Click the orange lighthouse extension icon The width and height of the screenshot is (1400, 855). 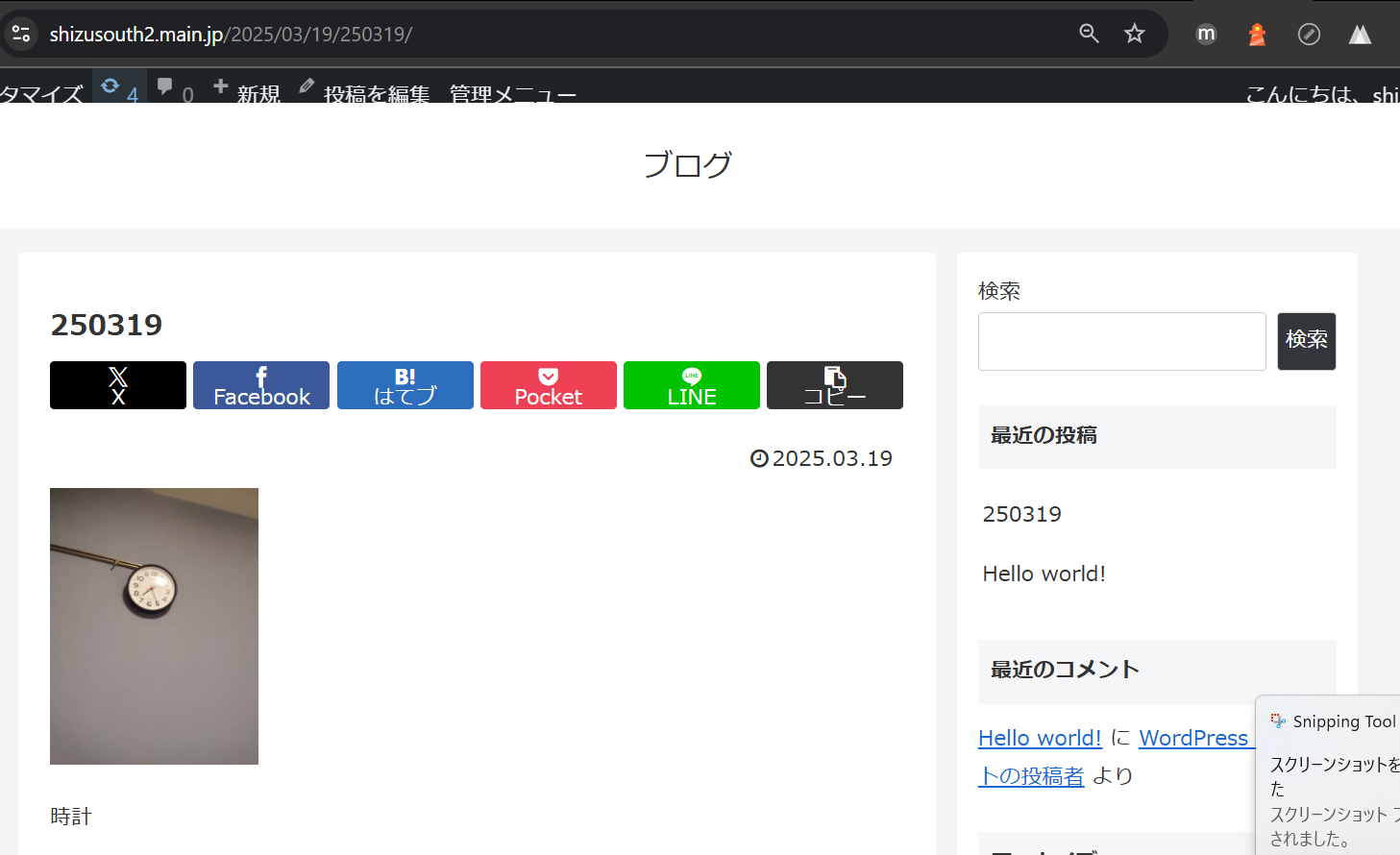1257,35
